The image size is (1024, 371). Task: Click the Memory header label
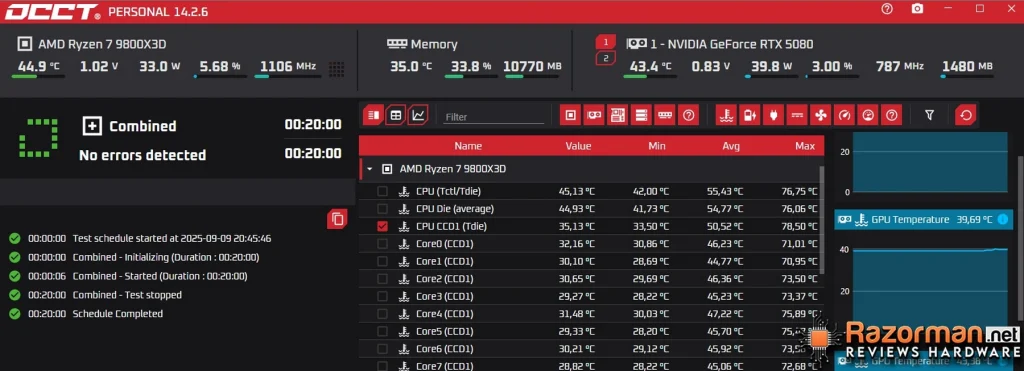[434, 44]
